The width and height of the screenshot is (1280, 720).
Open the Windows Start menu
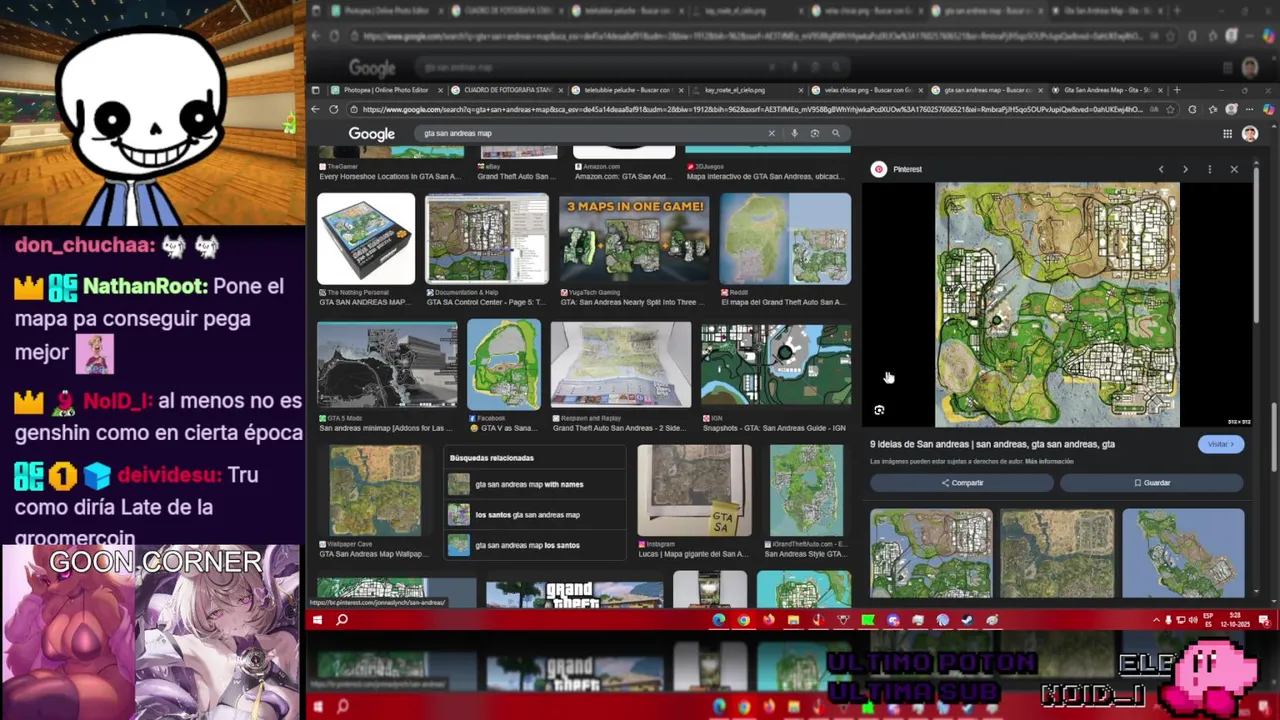(317, 620)
